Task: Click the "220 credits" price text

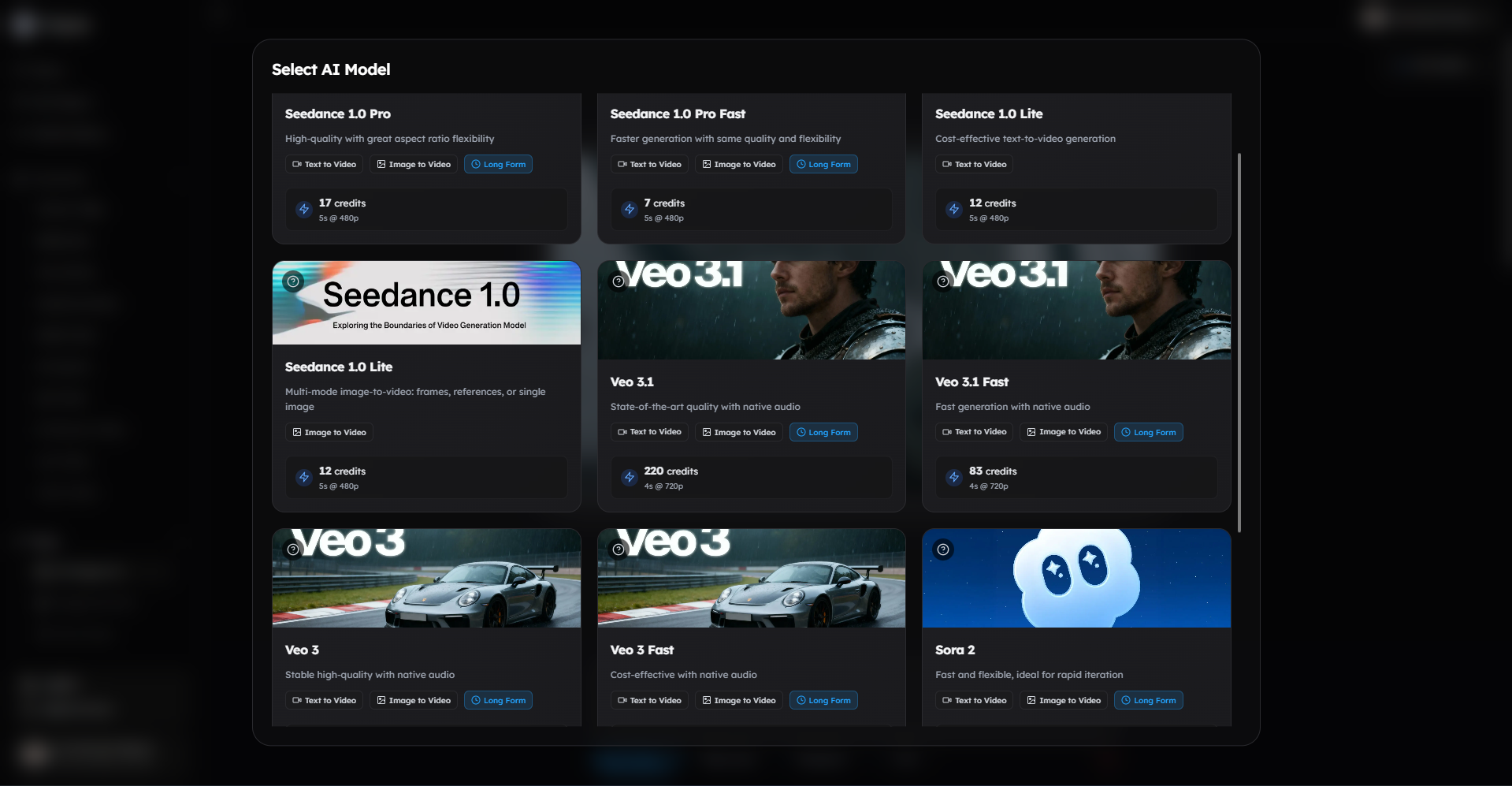Action: click(671, 471)
